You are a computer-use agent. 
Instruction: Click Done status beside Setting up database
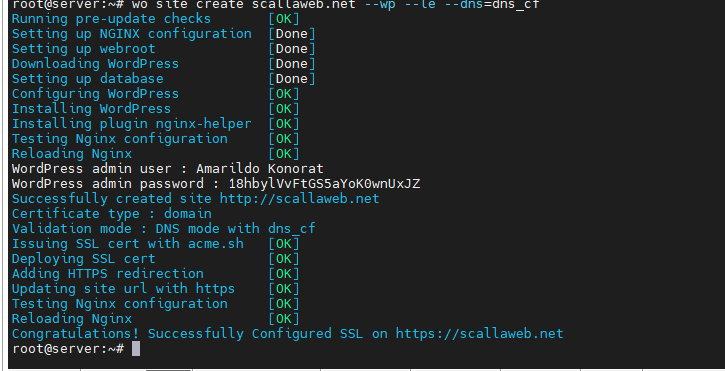pos(292,79)
